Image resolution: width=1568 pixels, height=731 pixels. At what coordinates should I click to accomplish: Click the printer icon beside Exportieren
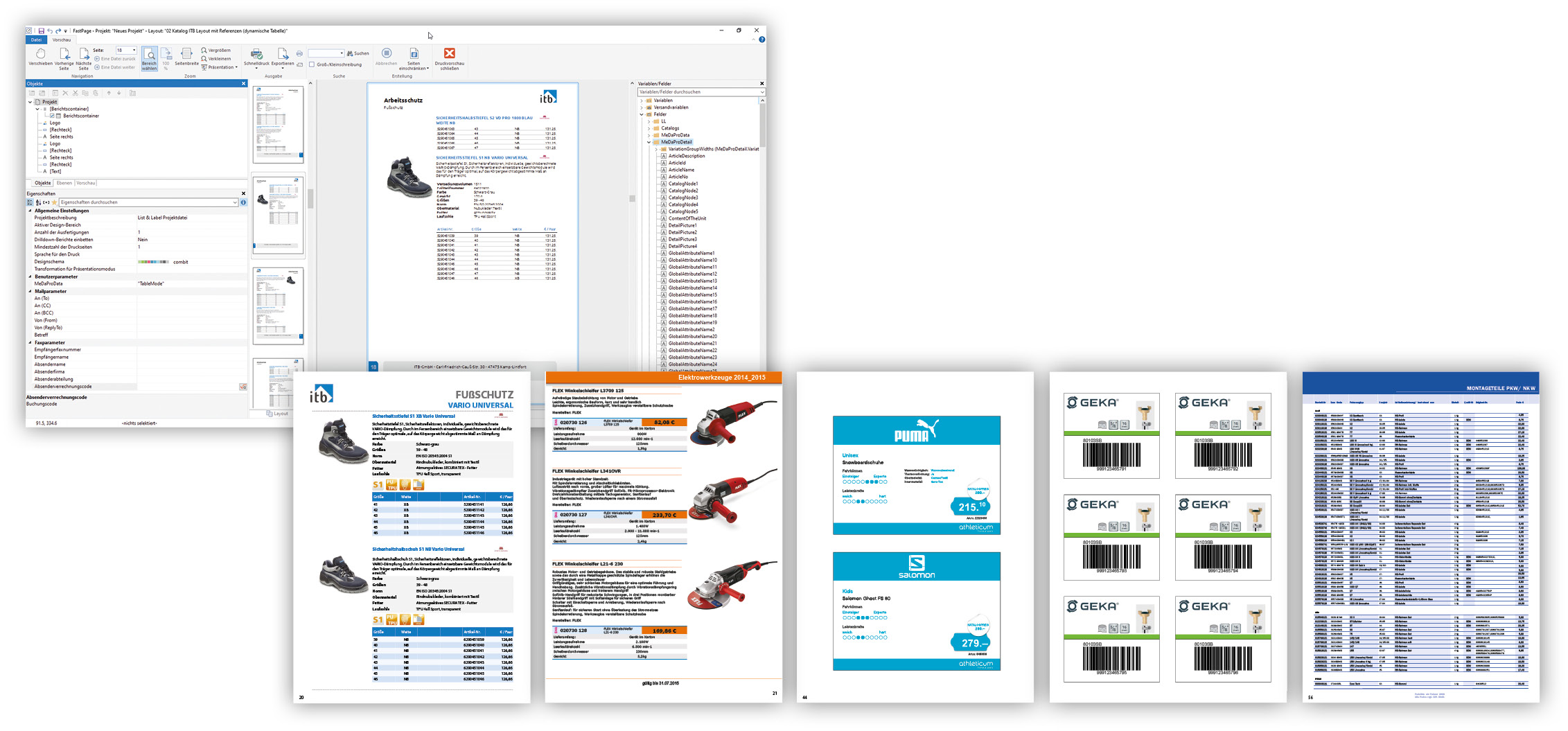click(x=299, y=53)
